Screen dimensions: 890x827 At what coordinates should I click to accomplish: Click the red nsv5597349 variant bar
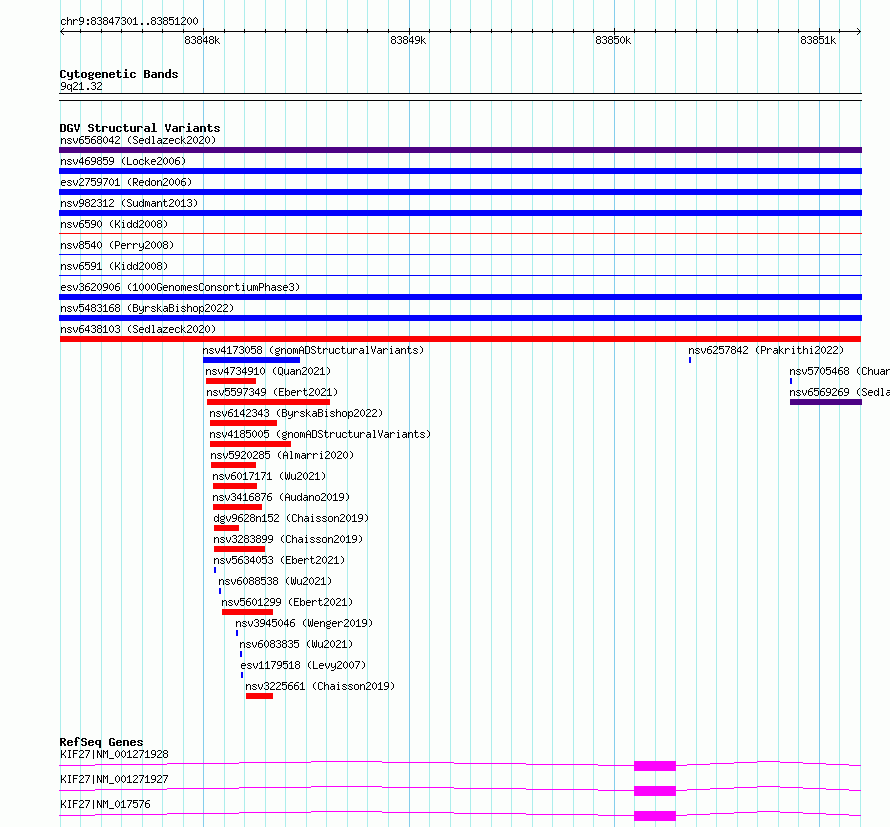point(268,402)
